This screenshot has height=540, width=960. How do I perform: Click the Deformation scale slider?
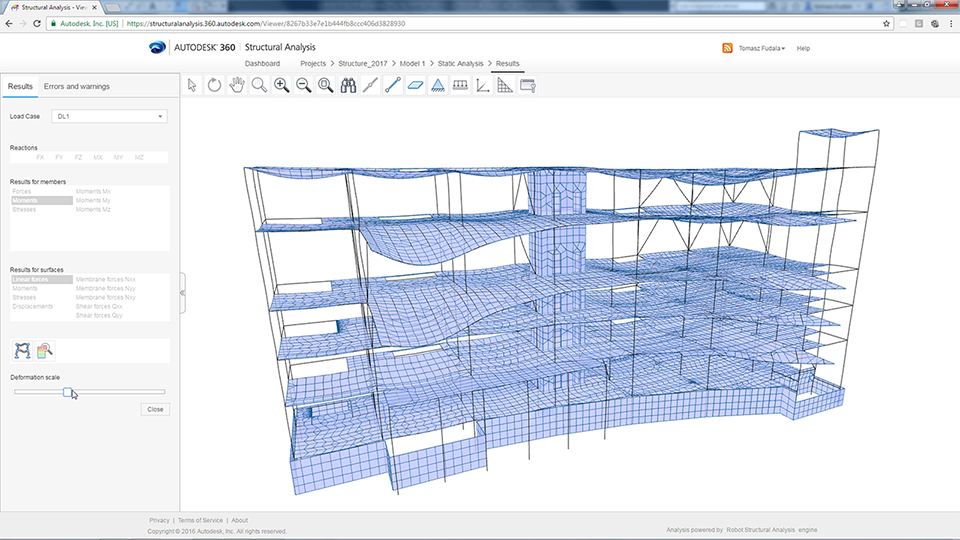point(68,392)
